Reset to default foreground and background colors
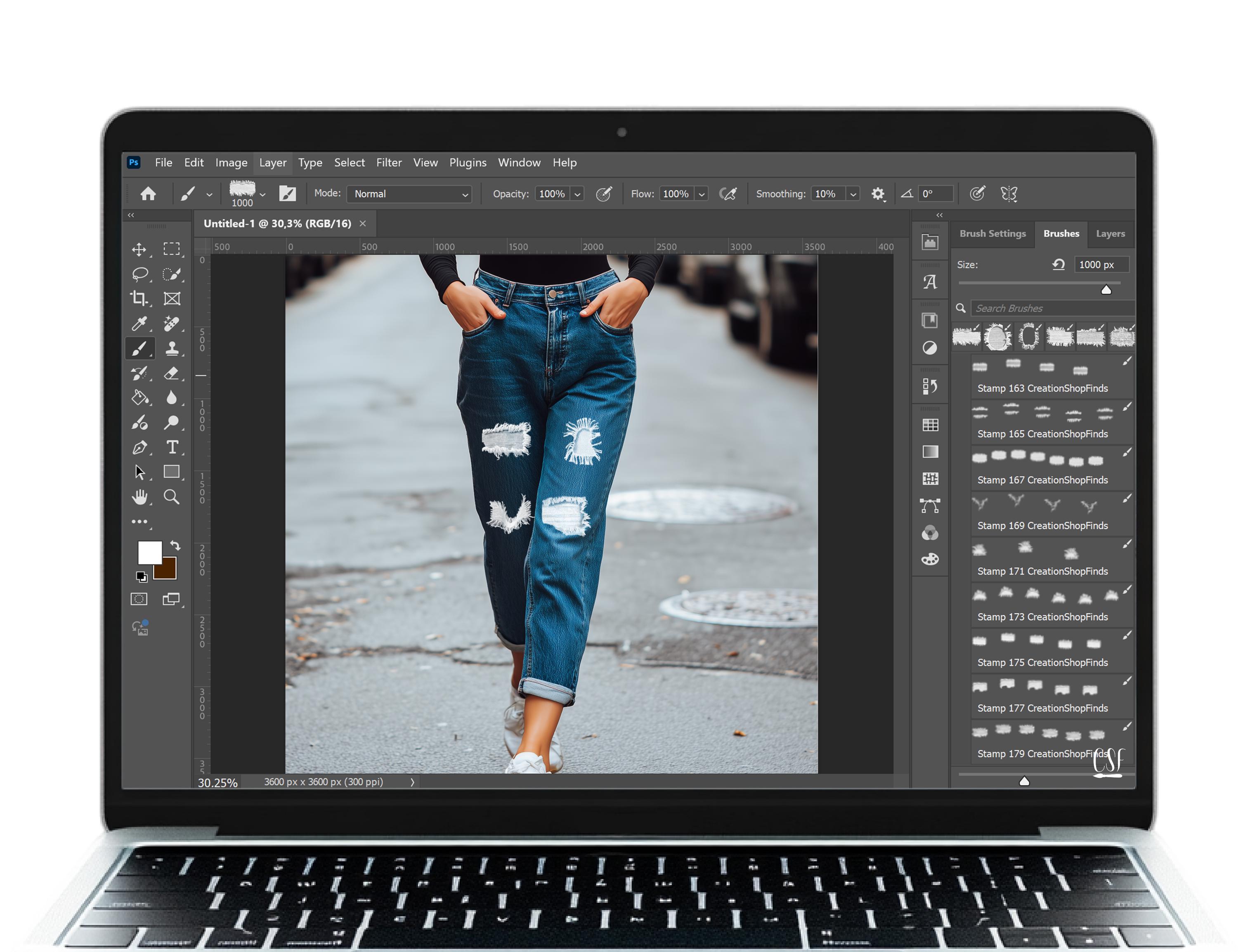The height and width of the screenshot is (952, 1238). (x=142, y=577)
